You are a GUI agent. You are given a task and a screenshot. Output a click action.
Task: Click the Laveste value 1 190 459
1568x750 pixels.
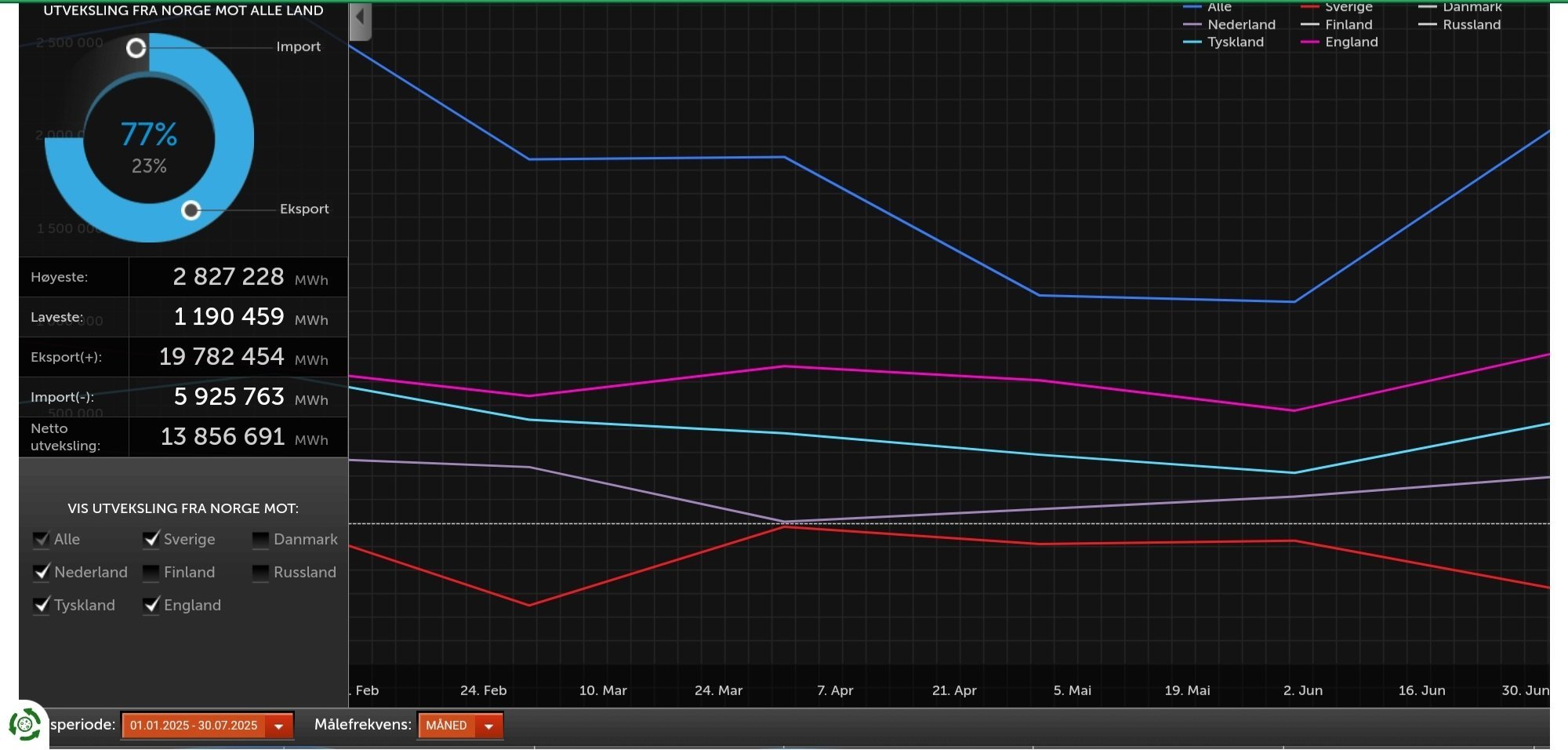click(x=228, y=317)
